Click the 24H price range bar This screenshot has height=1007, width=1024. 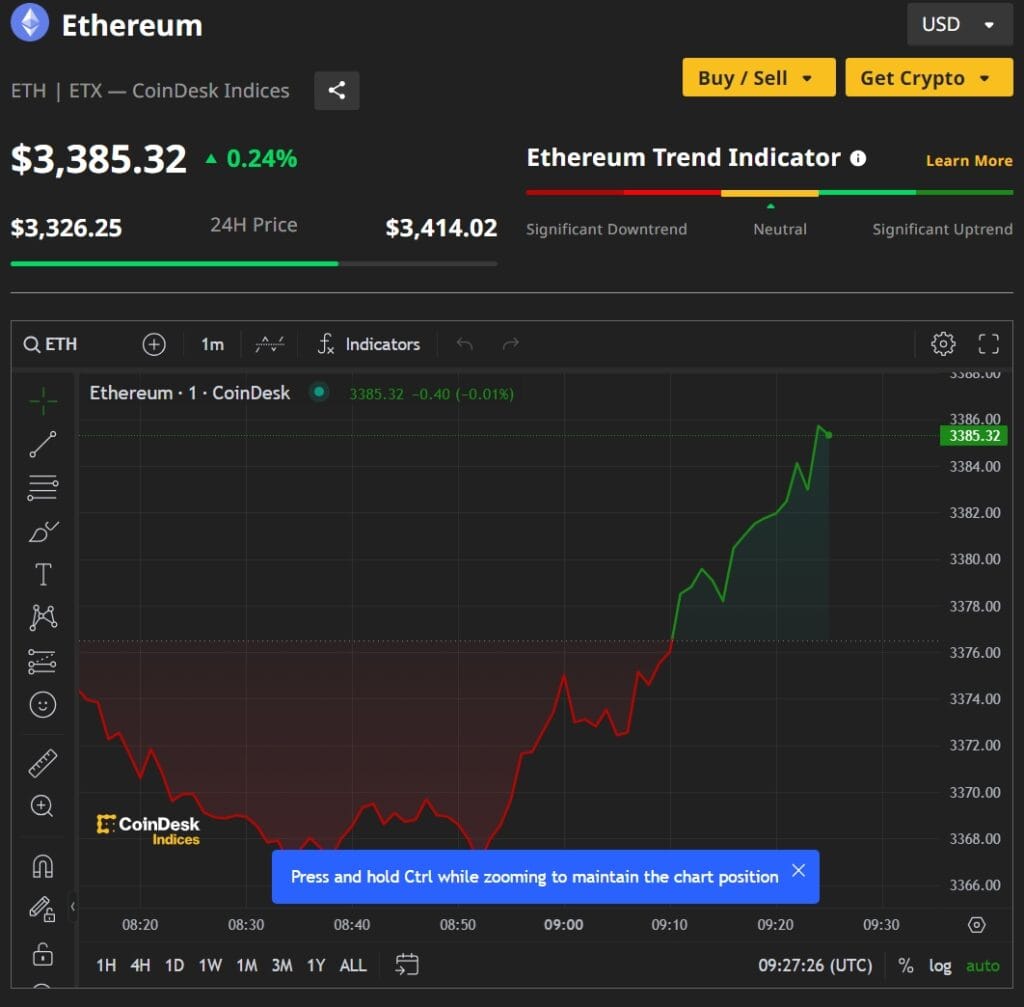[254, 264]
